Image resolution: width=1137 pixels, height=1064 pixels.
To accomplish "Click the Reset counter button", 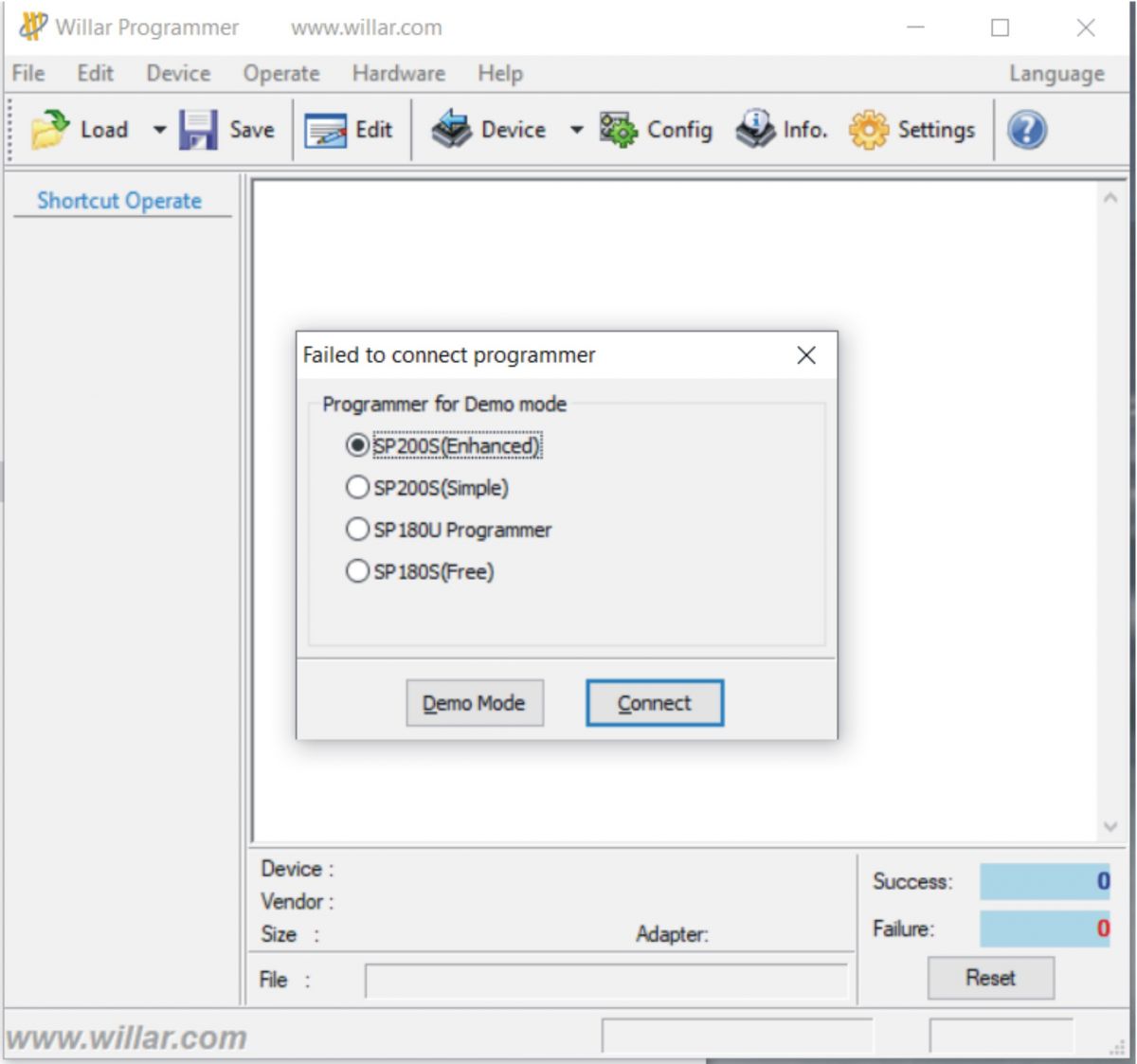I will point(990,978).
